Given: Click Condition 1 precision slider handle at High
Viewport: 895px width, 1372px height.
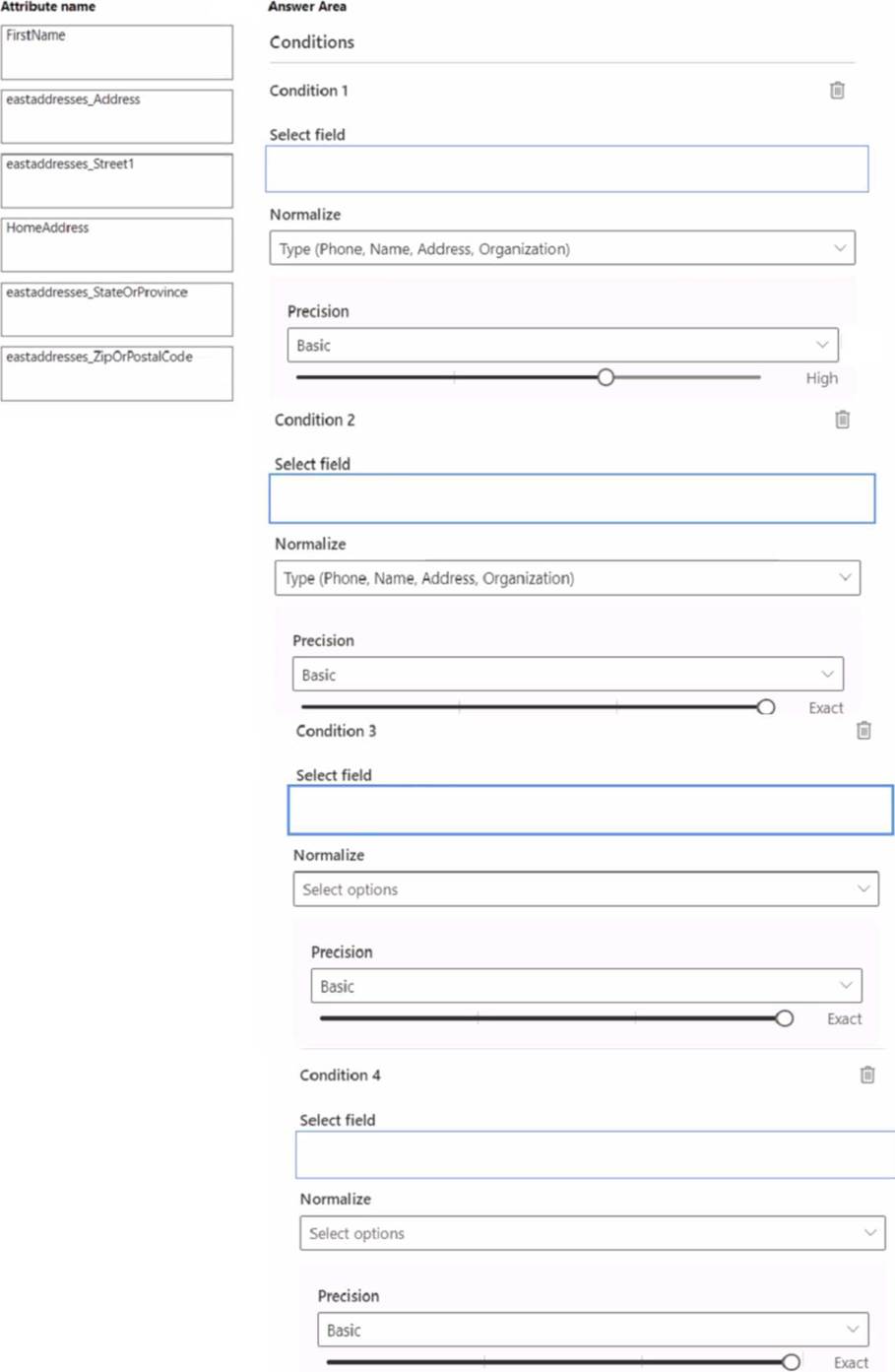Looking at the screenshot, I should 606,377.
